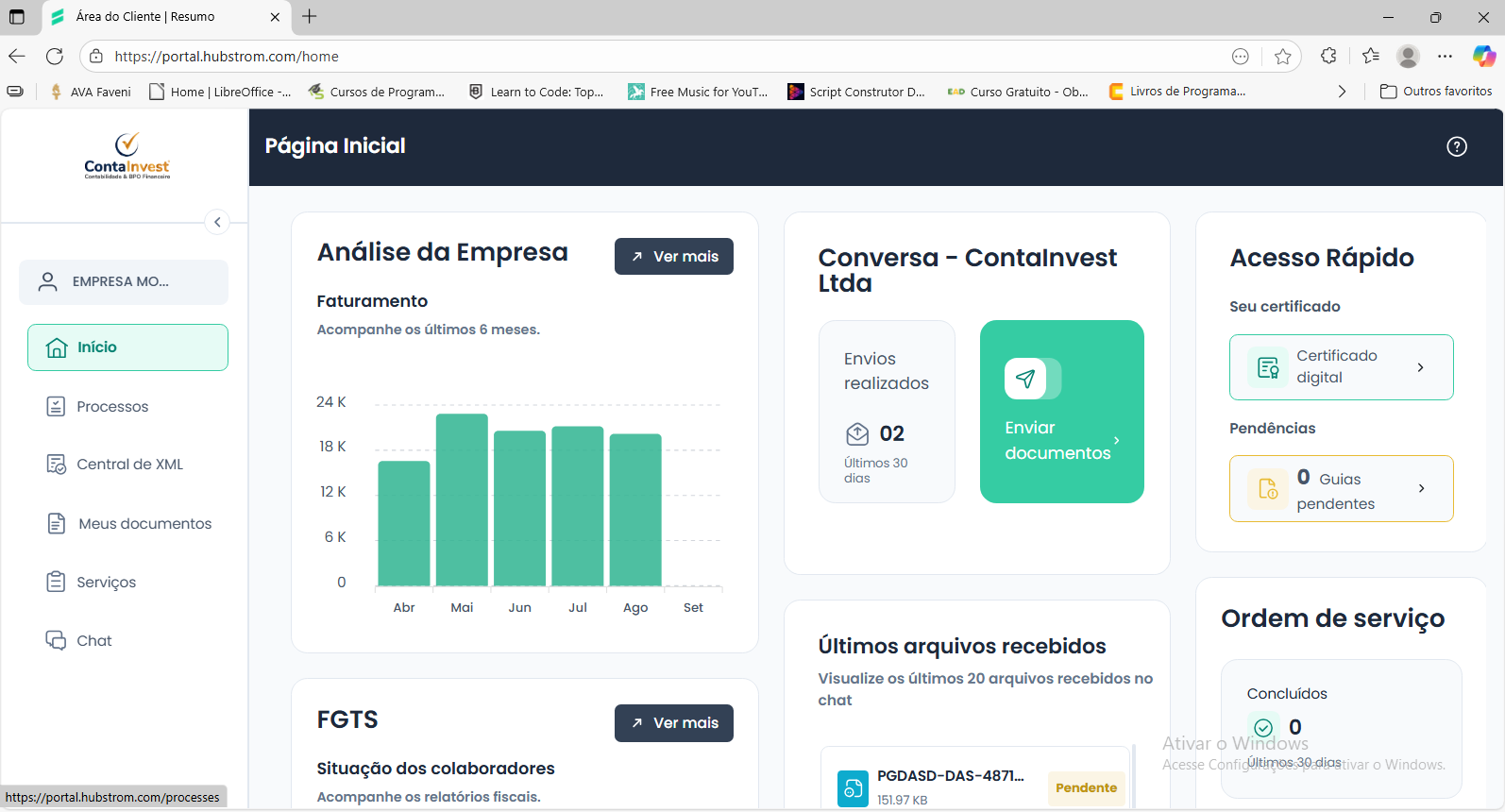Open Central de XML in the sidebar

coord(114,465)
